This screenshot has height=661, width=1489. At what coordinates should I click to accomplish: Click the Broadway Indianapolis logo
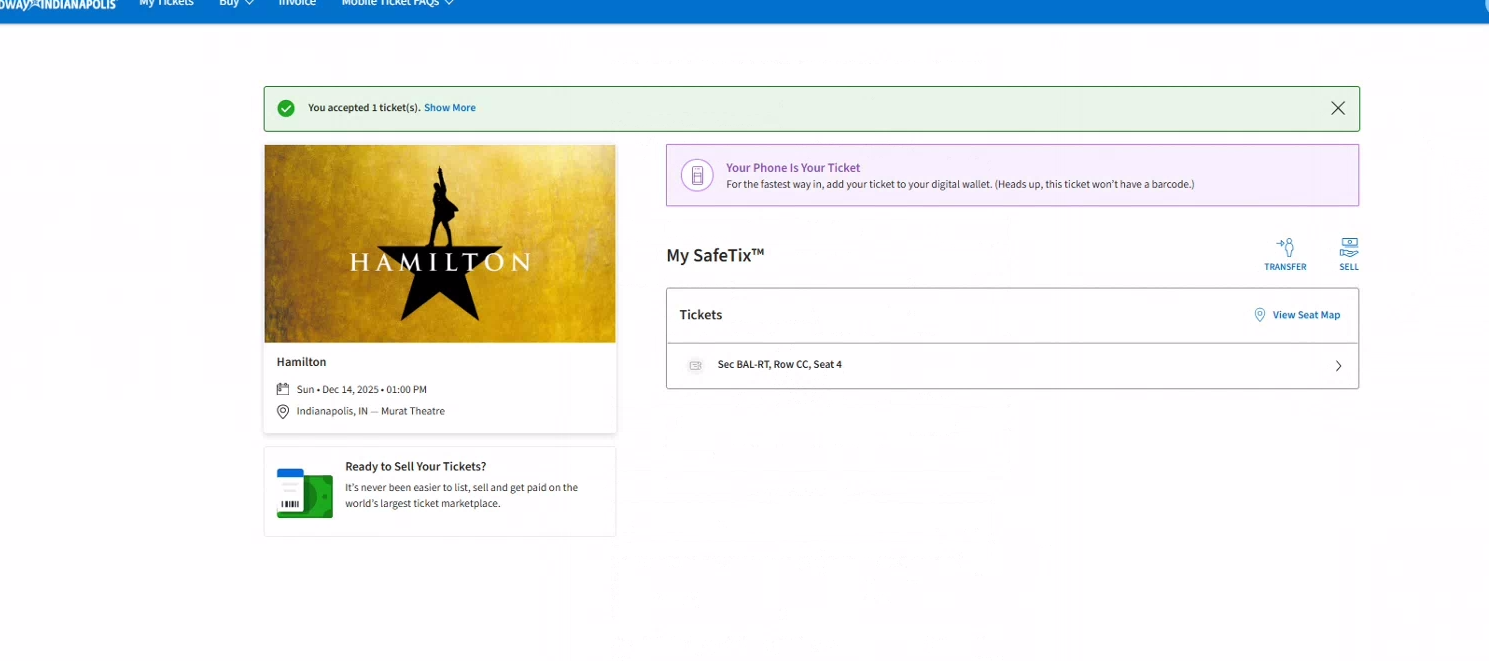click(58, 4)
